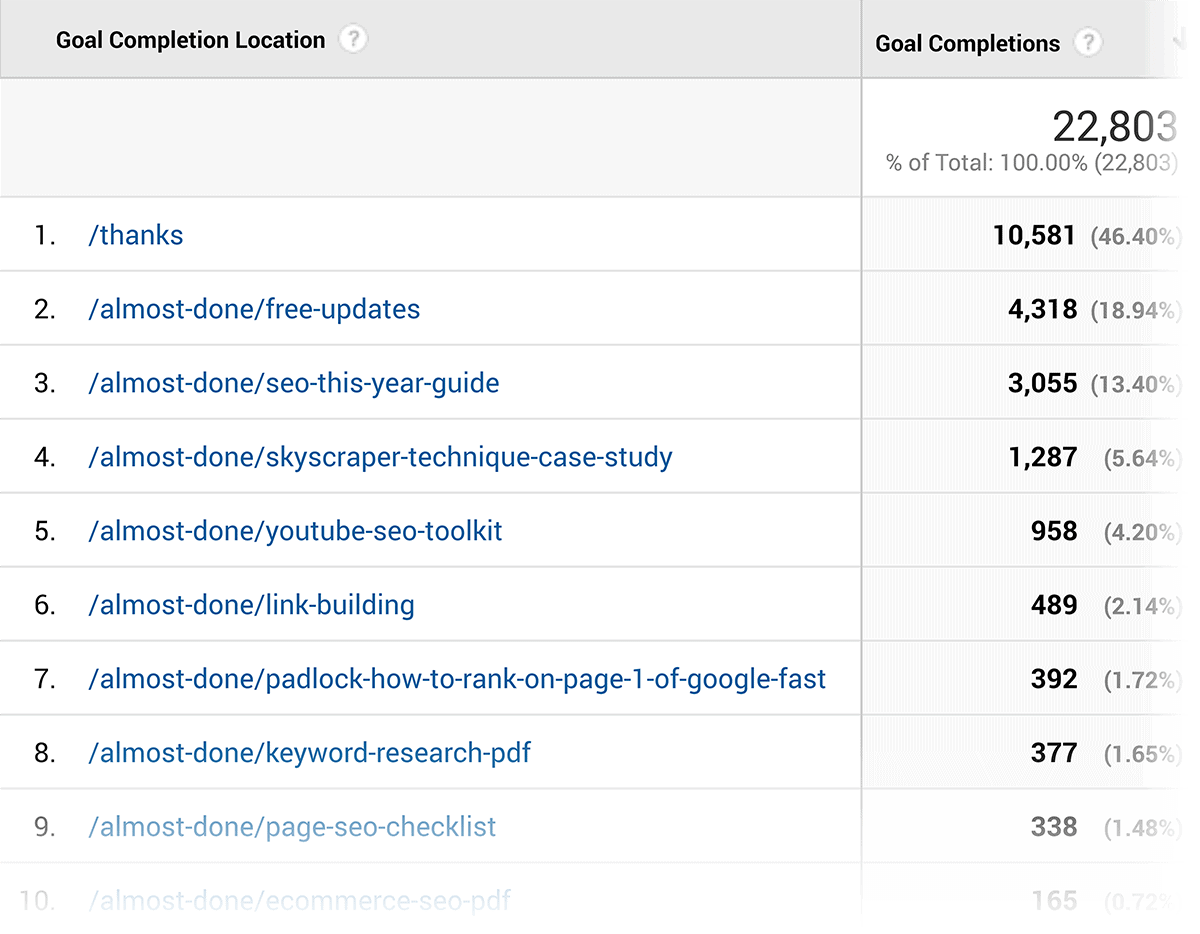Open /almost-done/link-building link
The width and height of the screenshot is (1200, 934).
click(251, 605)
